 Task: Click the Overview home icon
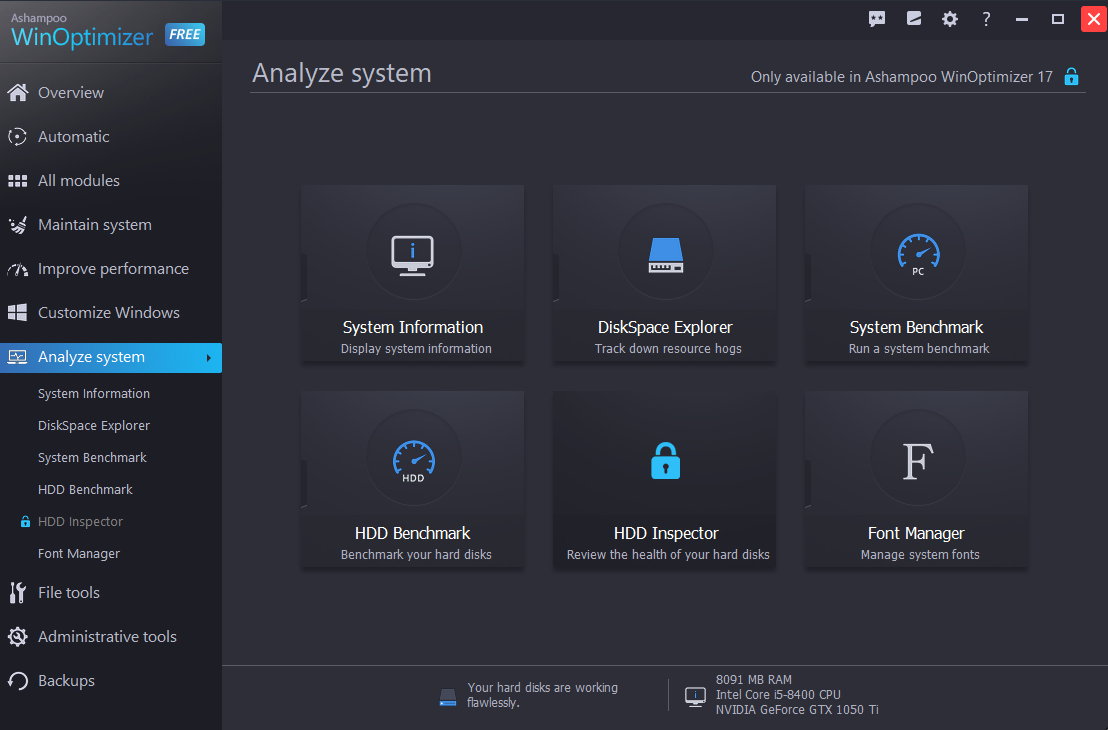click(x=18, y=93)
